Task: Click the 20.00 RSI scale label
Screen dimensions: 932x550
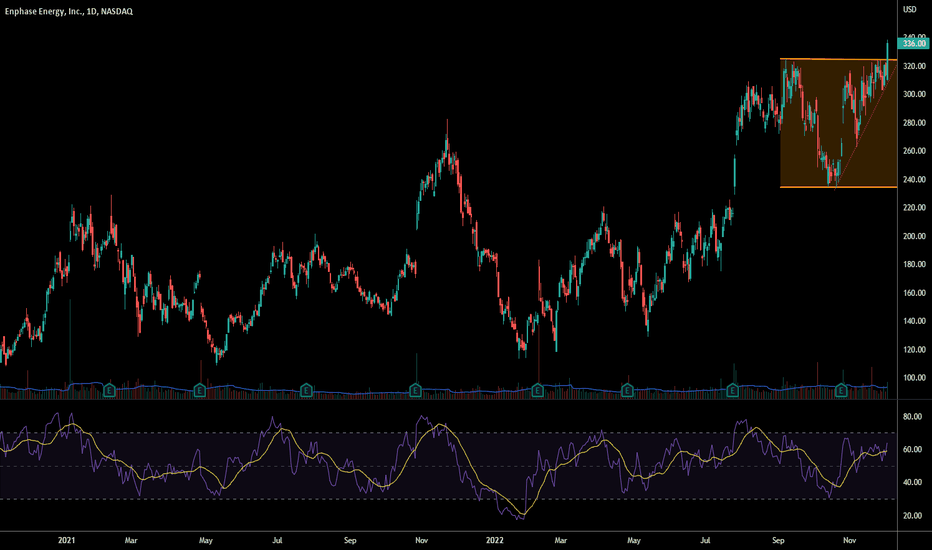Action: point(912,516)
